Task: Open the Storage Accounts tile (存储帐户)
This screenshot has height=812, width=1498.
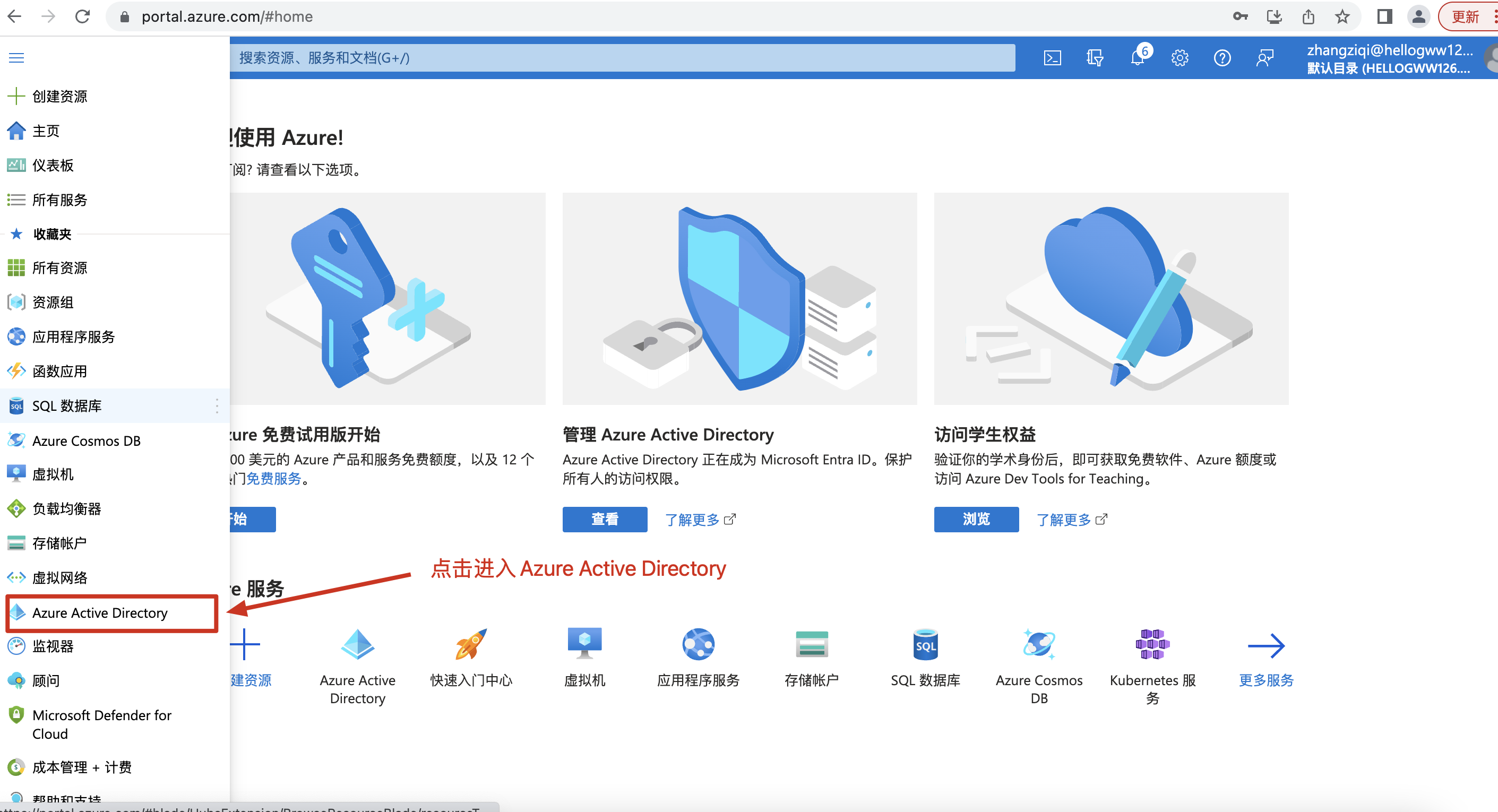Action: (x=811, y=658)
